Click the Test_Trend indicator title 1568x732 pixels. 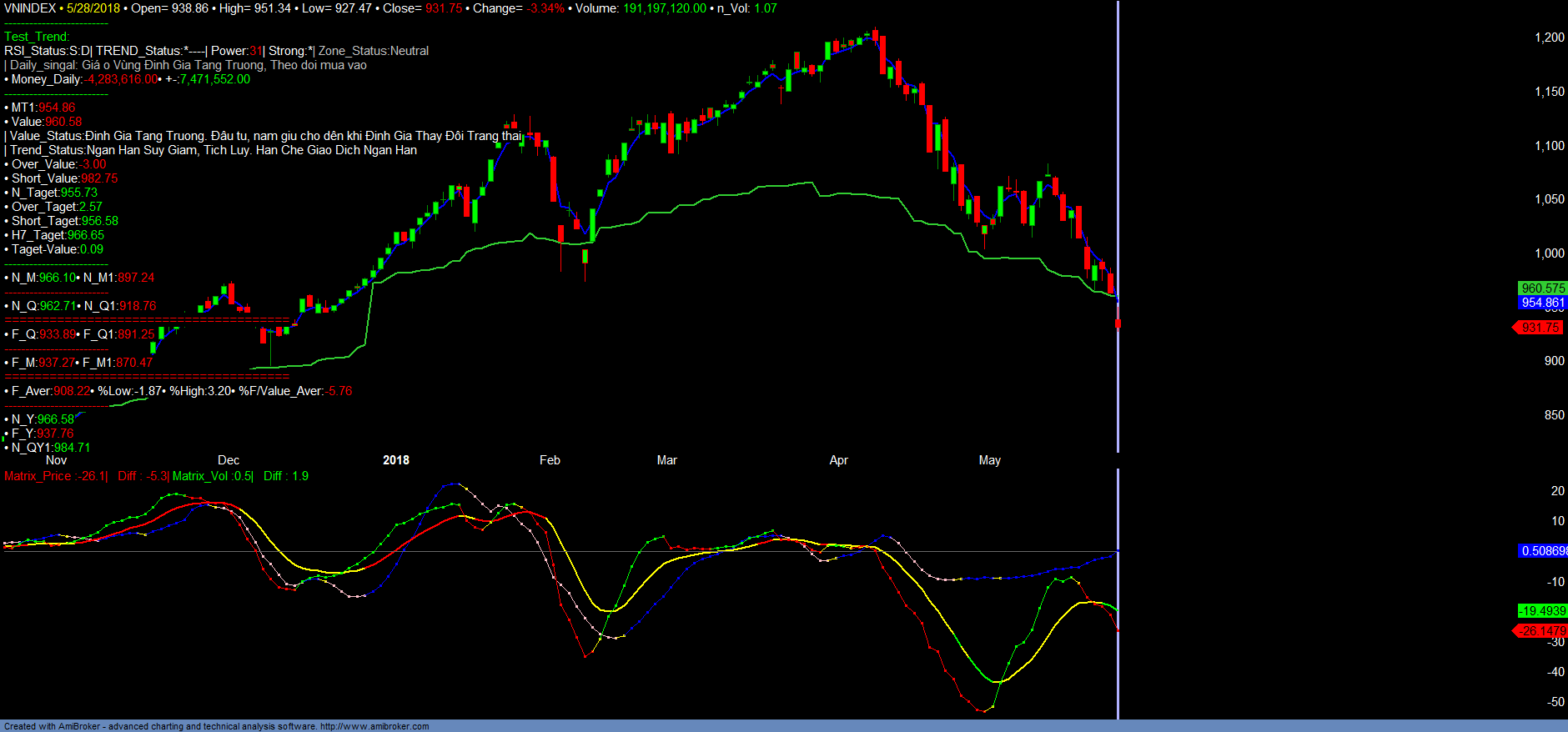[x=37, y=37]
